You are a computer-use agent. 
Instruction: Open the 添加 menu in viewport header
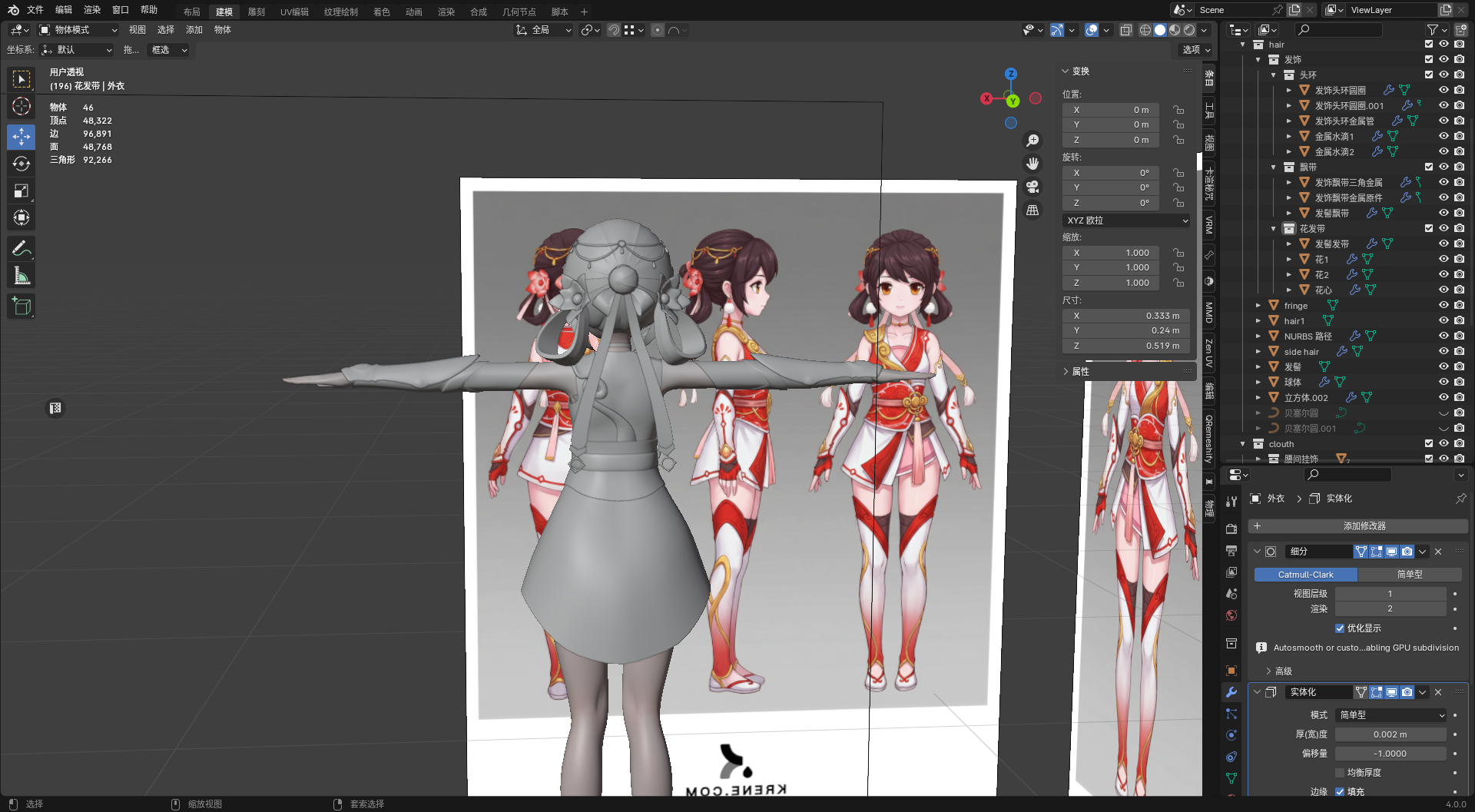click(x=194, y=30)
